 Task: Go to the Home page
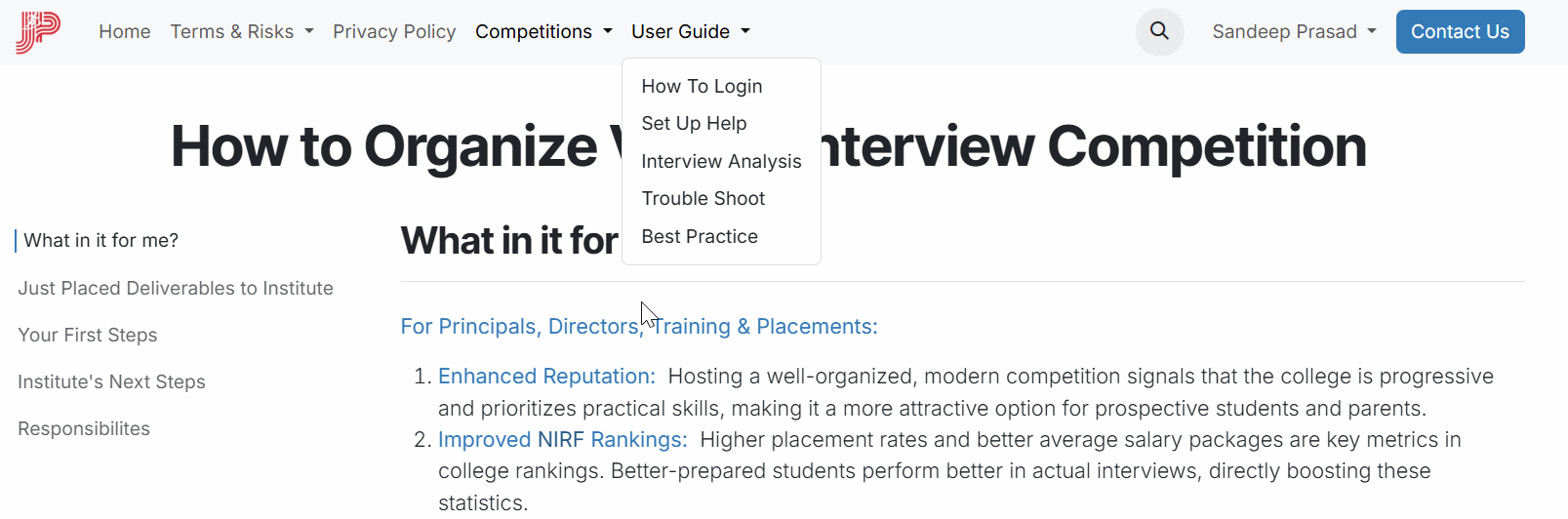pos(125,32)
